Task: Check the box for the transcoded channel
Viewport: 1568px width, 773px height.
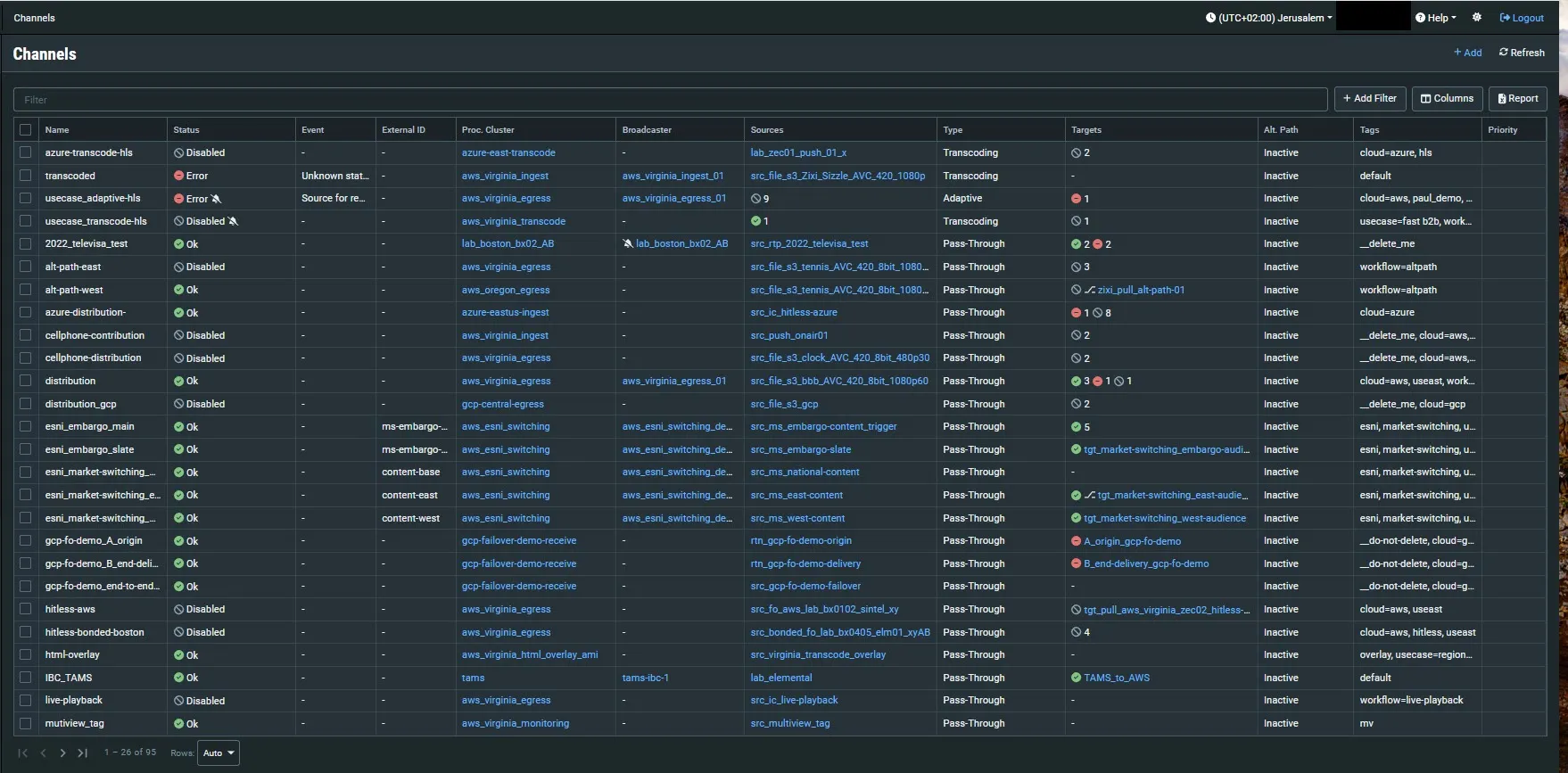Action: point(25,176)
